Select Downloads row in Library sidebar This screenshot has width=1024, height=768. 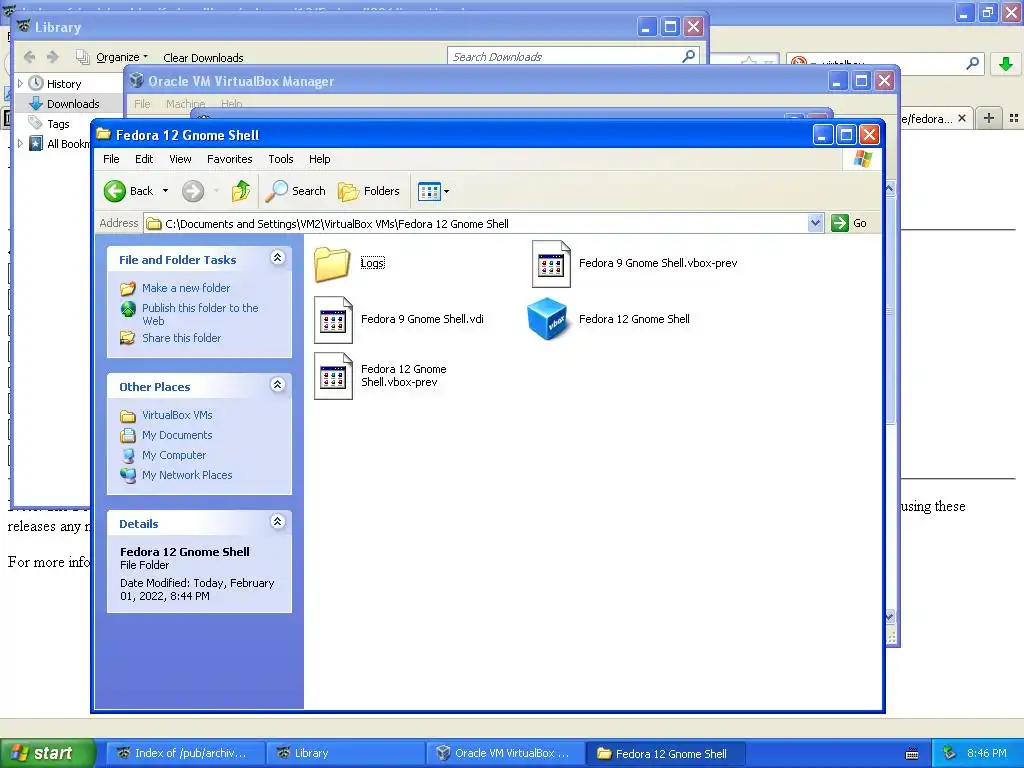coord(68,104)
